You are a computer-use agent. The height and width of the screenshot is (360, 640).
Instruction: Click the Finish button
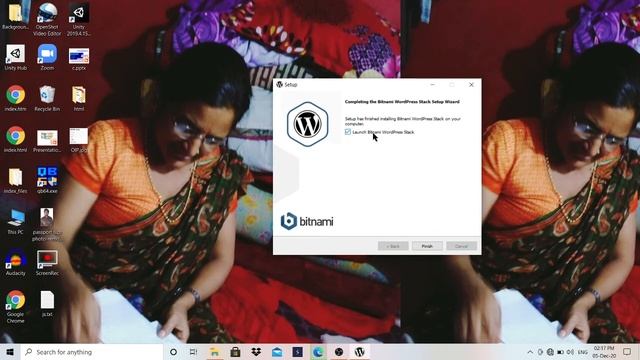tap(427, 246)
